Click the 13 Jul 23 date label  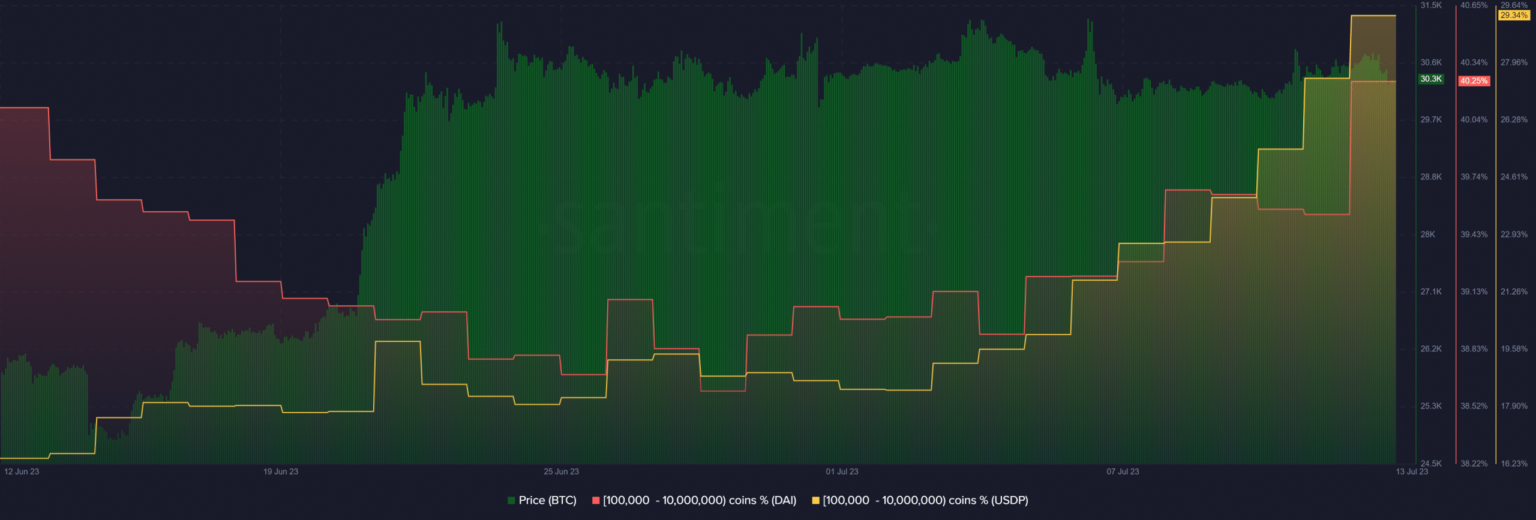tap(1412, 470)
